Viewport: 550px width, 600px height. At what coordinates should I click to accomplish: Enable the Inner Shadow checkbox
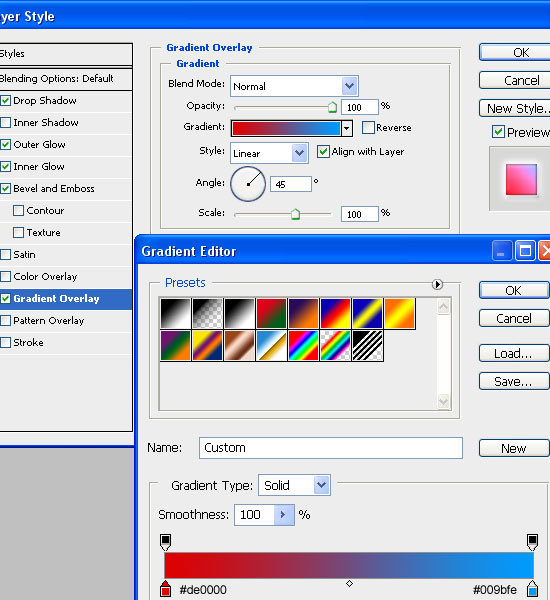(5, 122)
